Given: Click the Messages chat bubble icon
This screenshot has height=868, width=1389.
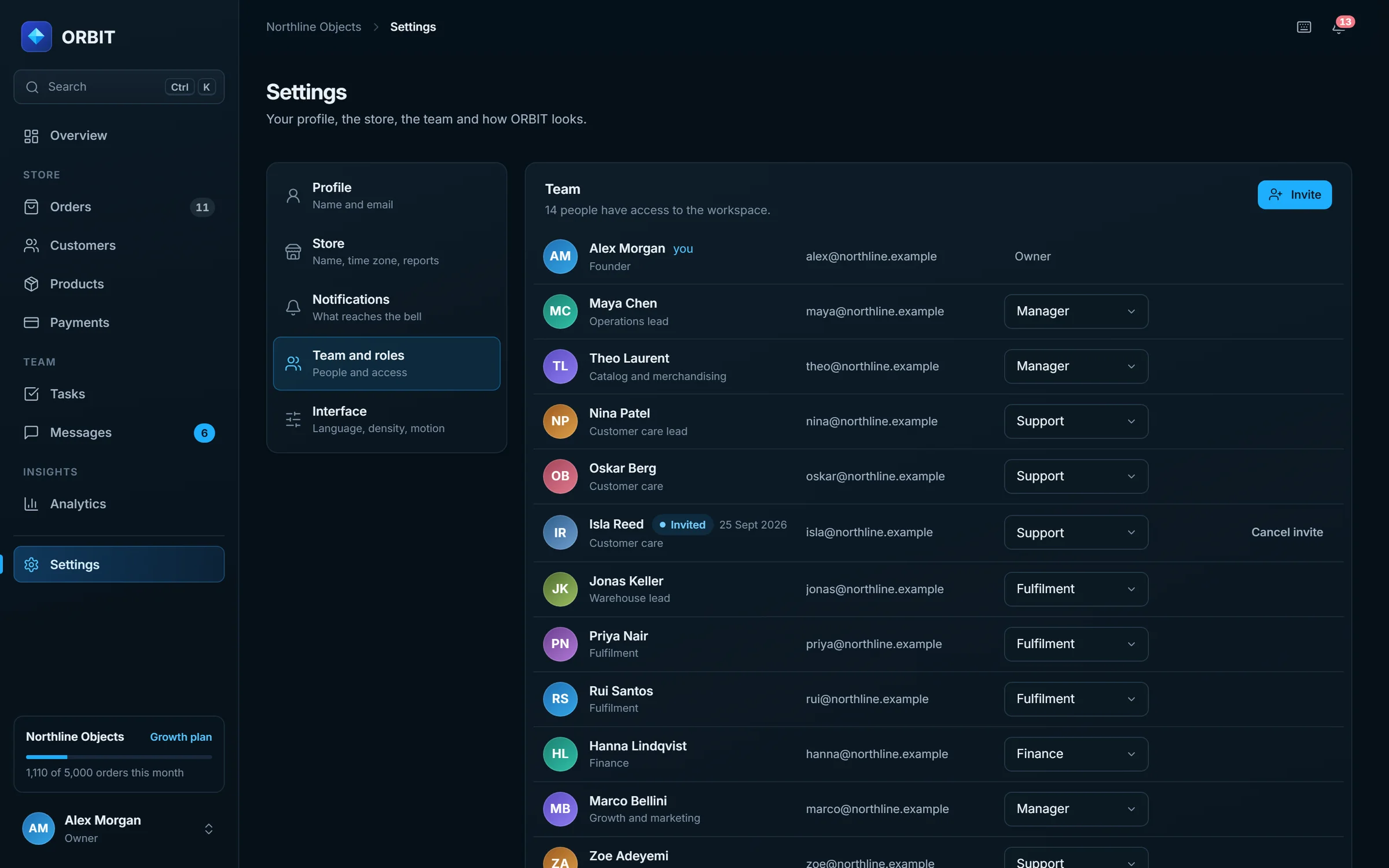Looking at the screenshot, I should point(31,433).
